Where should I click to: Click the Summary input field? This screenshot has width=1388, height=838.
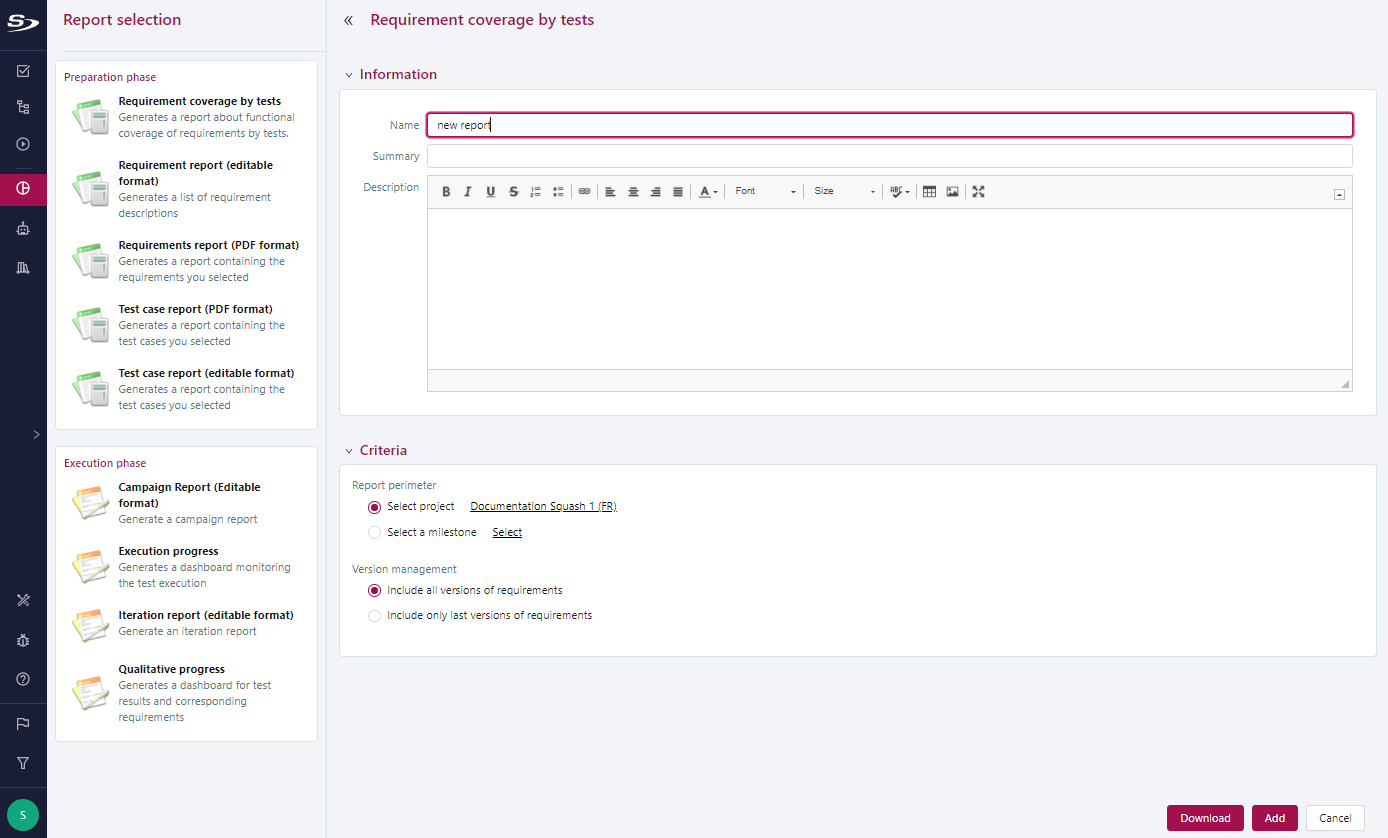tap(889, 156)
